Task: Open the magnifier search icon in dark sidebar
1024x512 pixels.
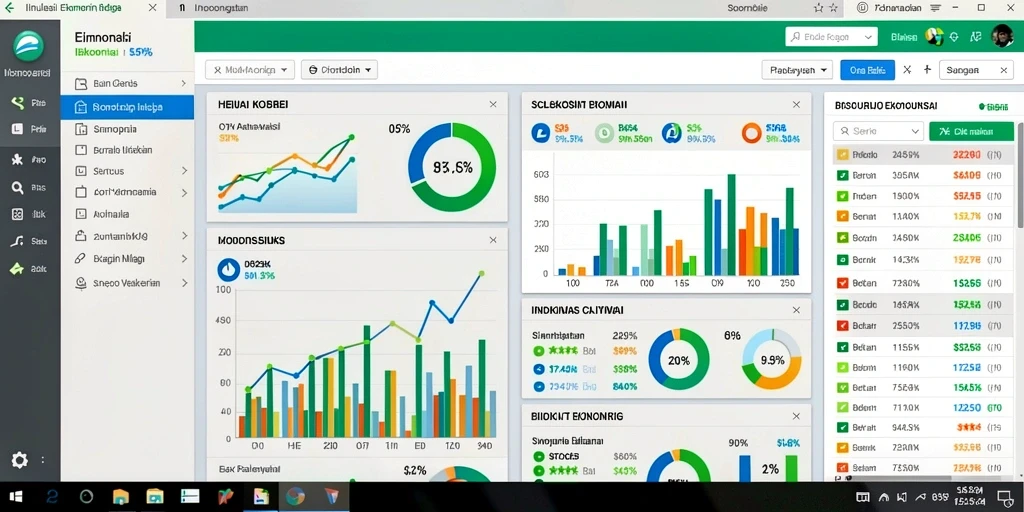Action: (18, 187)
